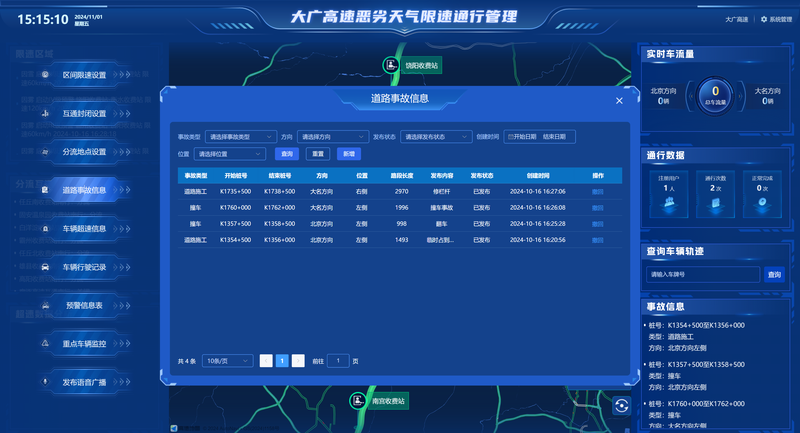Screen dimensions: 800x433
Task: Open 分流地点设置 from the sidebar menu label
Action: point(84,151)
